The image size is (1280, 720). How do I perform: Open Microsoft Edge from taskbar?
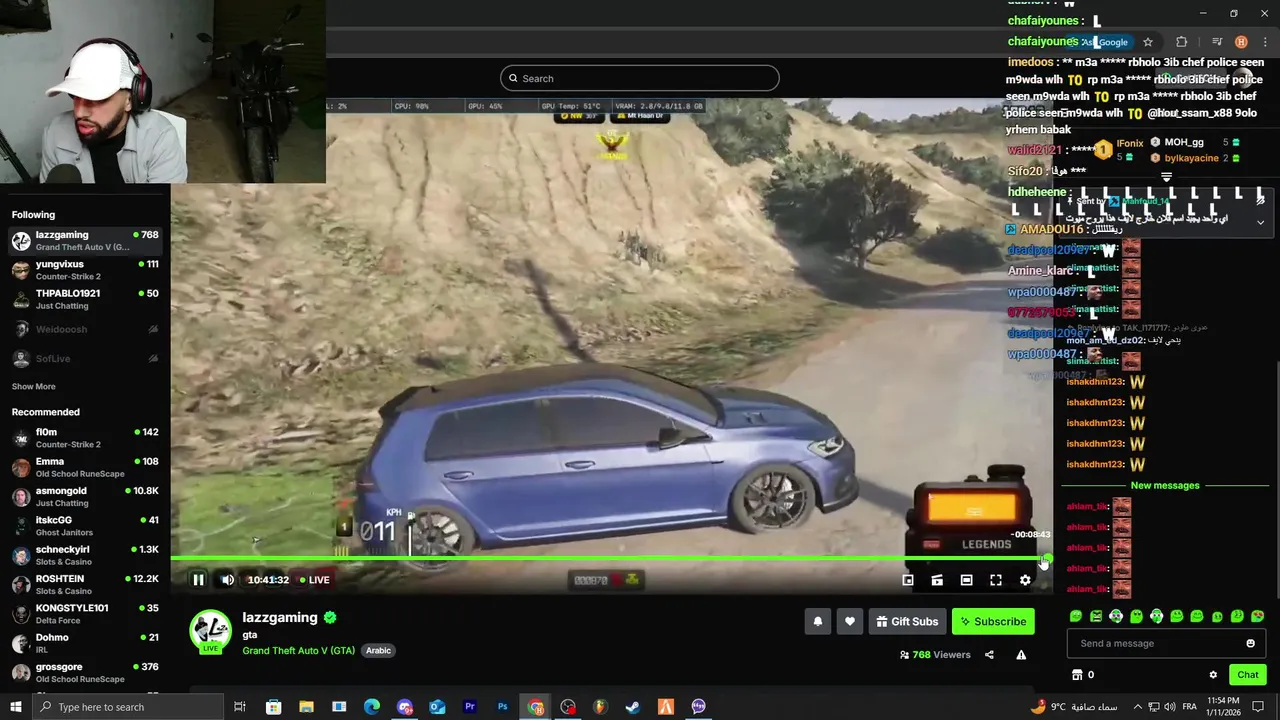pyautogui.click(x=372, y=707)
